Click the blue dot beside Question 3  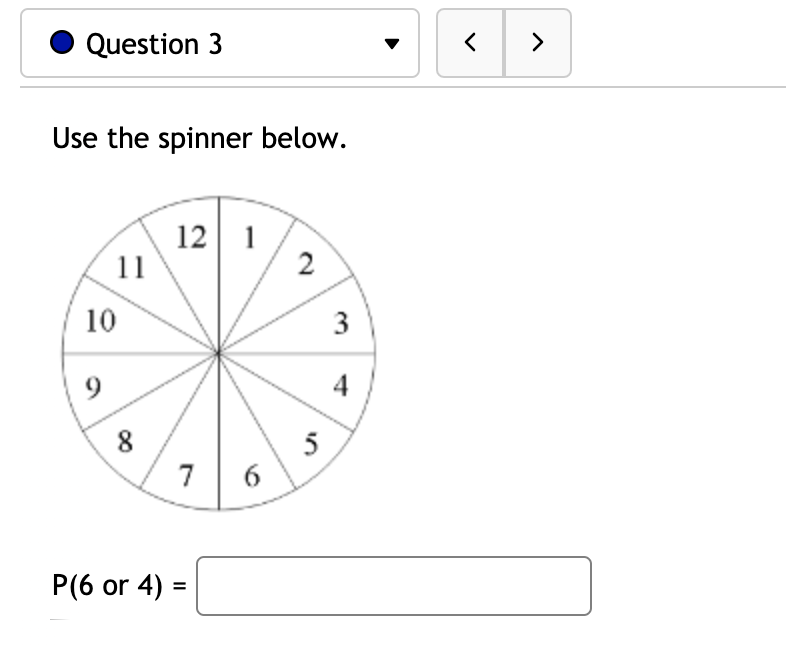point(64,44)
